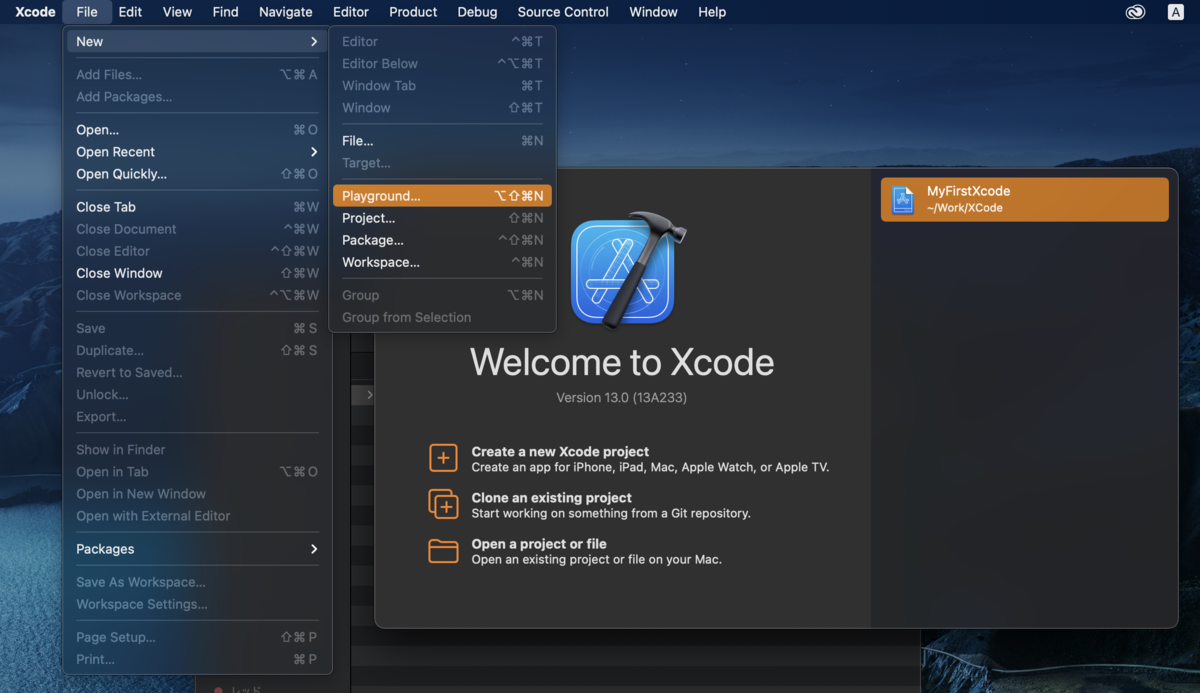Select Open Quickly… in the File menu
Image resolution: width=1200 pixels, height=693 pixels.
[x=197, y=174]
